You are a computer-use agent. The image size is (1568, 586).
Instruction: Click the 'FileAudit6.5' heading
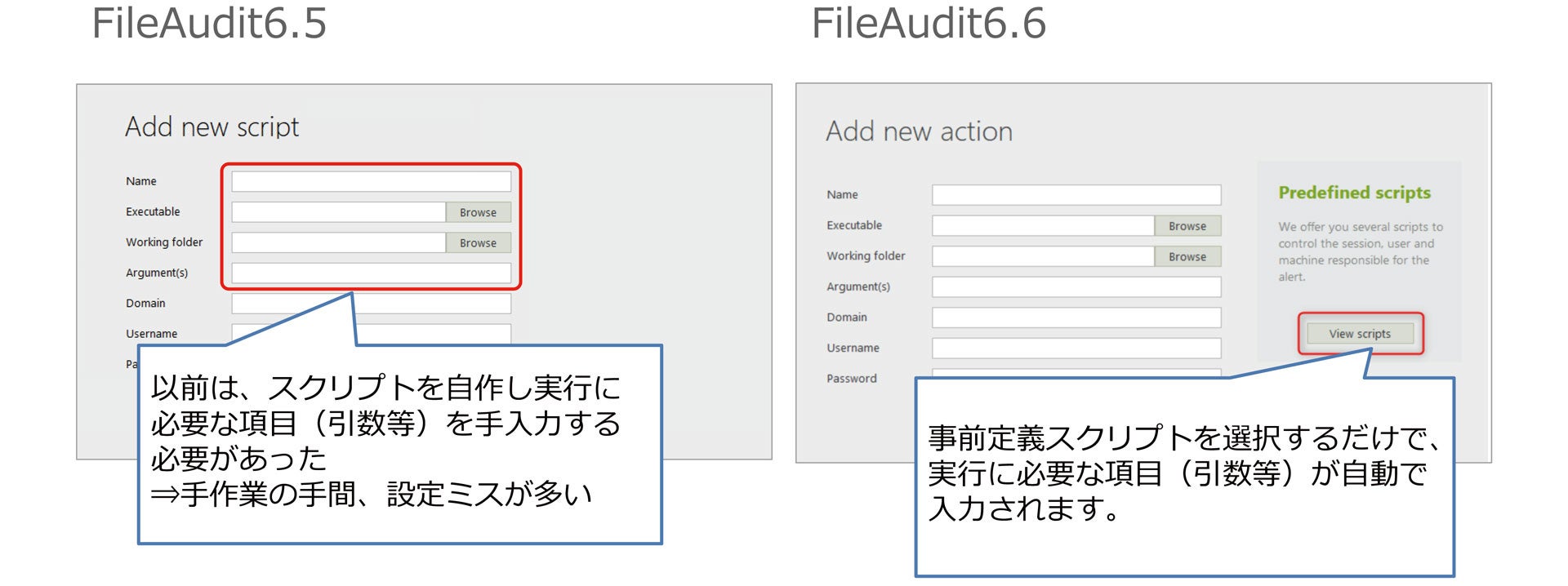point(209,23)
